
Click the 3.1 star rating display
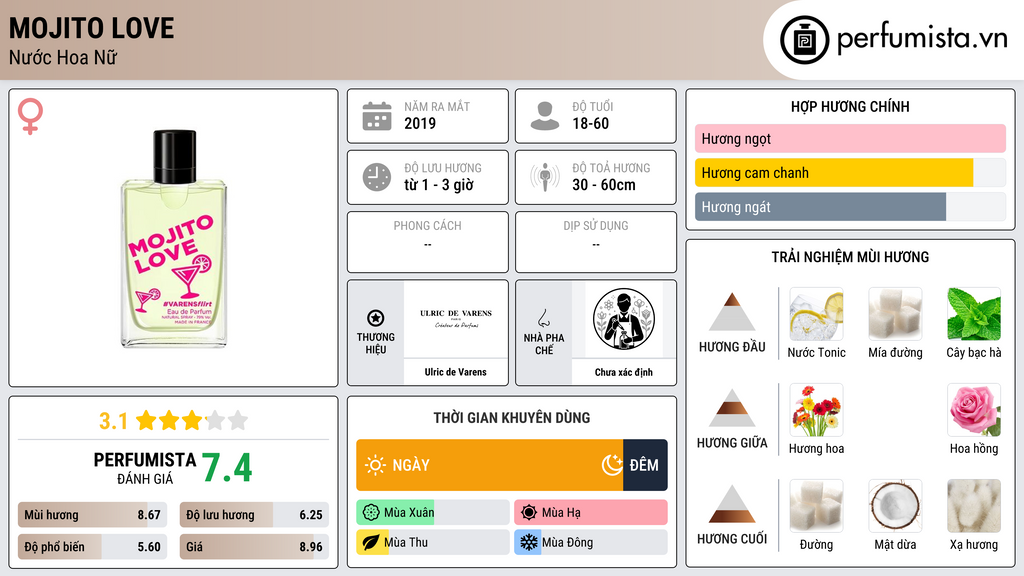pos(173,421)
